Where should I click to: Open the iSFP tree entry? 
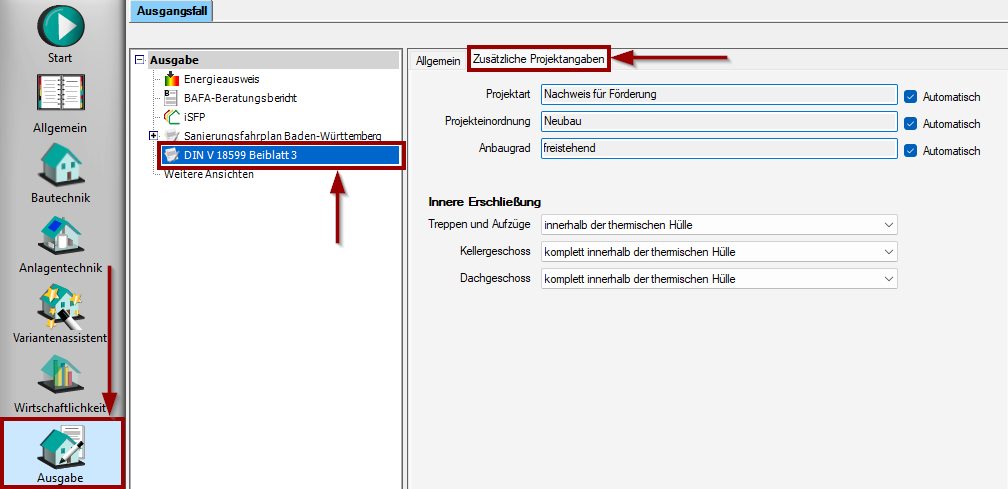pos(196,117)
